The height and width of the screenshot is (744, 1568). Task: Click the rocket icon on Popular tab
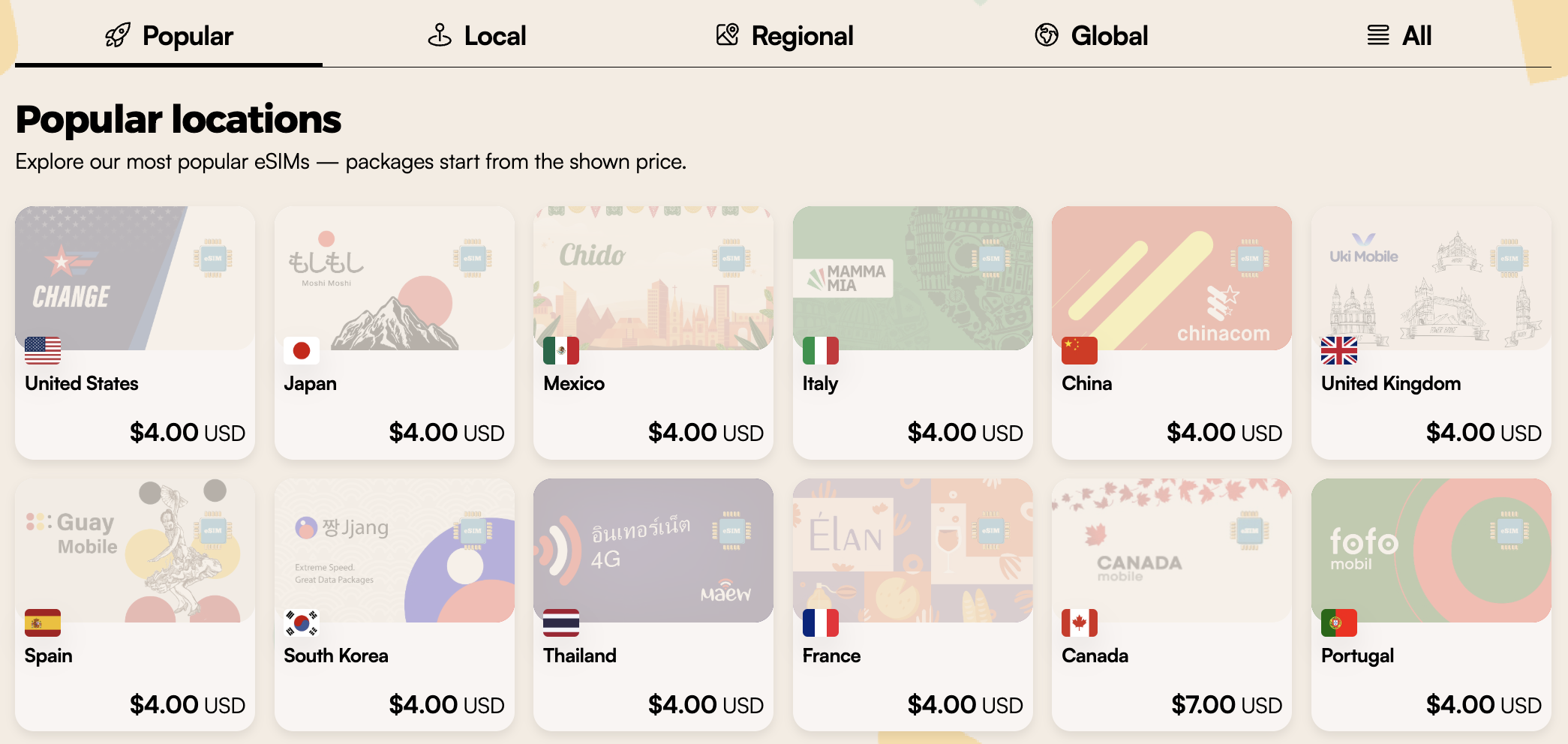point(118,35)
